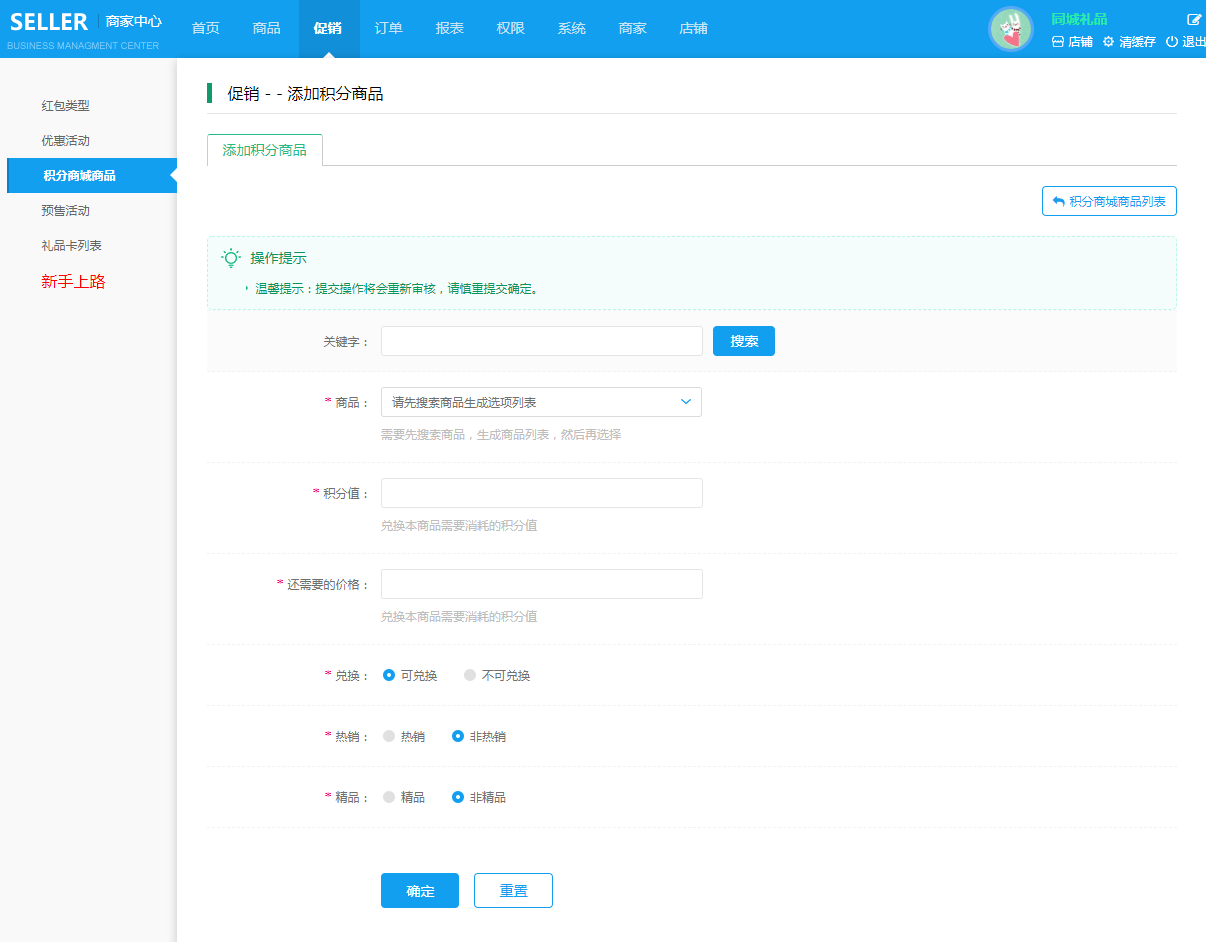
Task: Click the 清缓存 gear icon
Action: point(1108,42)
